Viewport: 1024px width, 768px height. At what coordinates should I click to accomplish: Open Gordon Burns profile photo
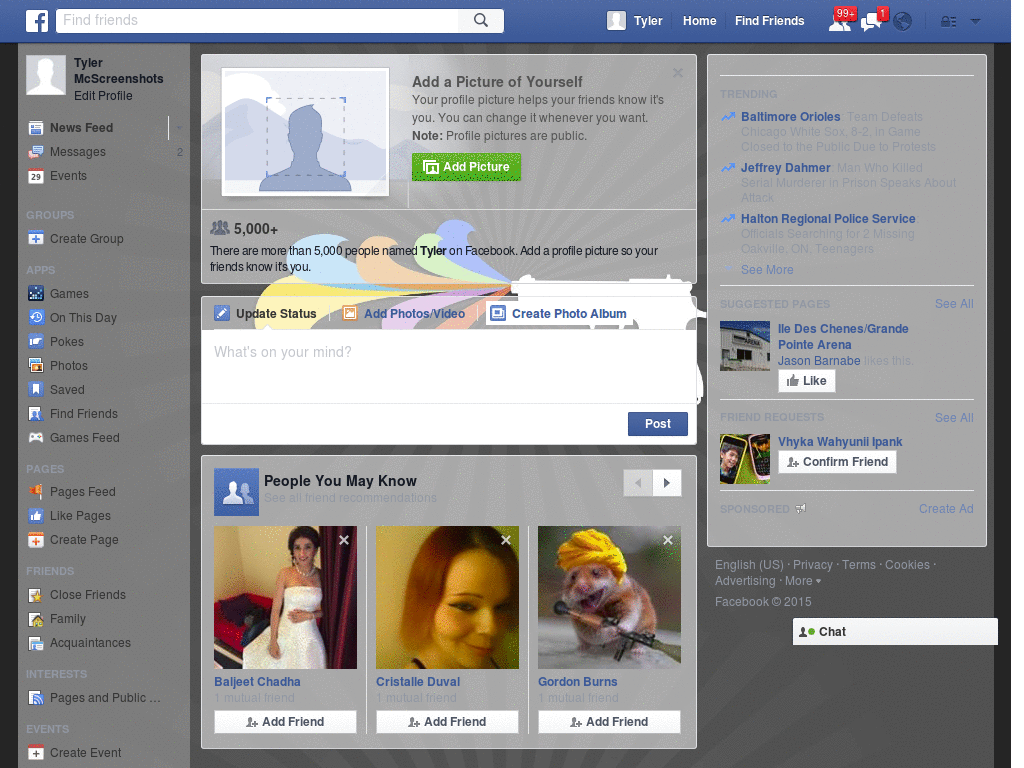point(609,598)
